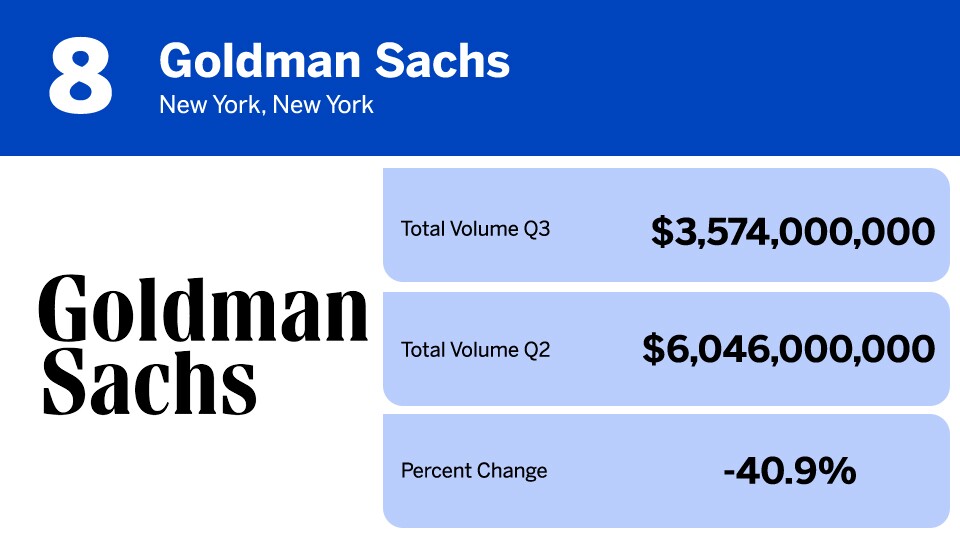Click the dollar sign of the Q3 volume
Viewport: 960px width, 540px height.
click(662, 232)
